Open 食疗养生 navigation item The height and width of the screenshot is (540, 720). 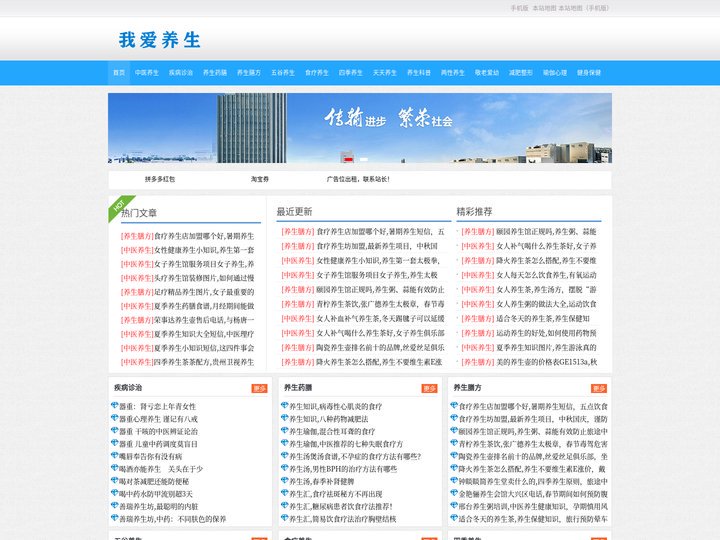click(x=317, y=73)
